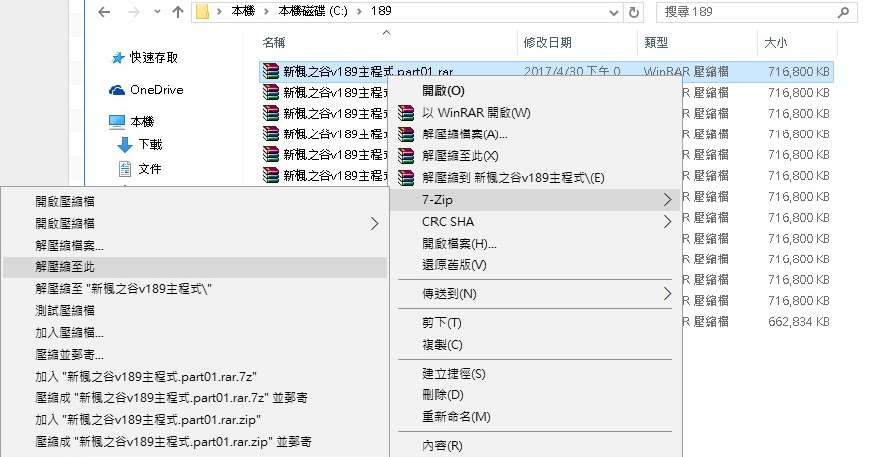Expand second 開啟壓縮檔 submenu arrow
This screenshot has height=457, width=870.
[x=375, y=224]
